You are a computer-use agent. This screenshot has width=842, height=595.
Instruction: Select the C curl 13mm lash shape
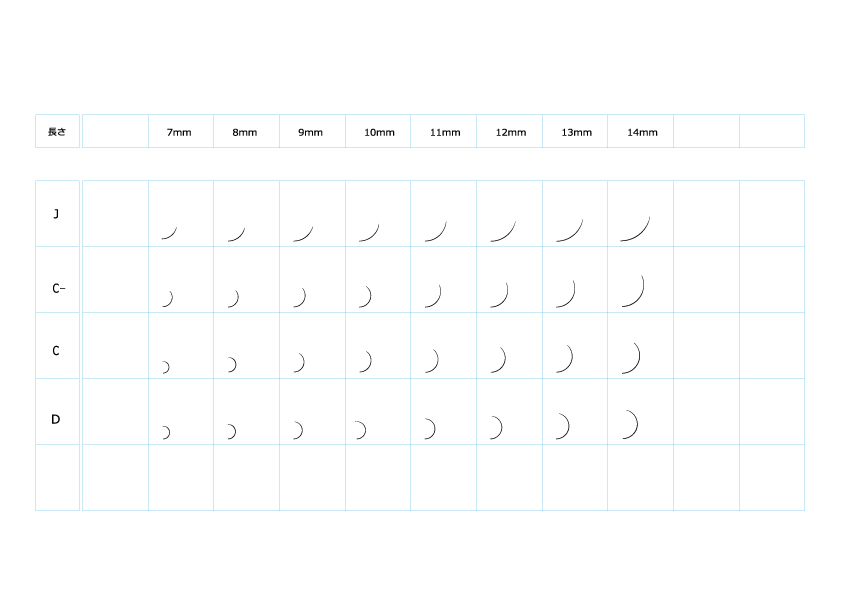point(564,359)
